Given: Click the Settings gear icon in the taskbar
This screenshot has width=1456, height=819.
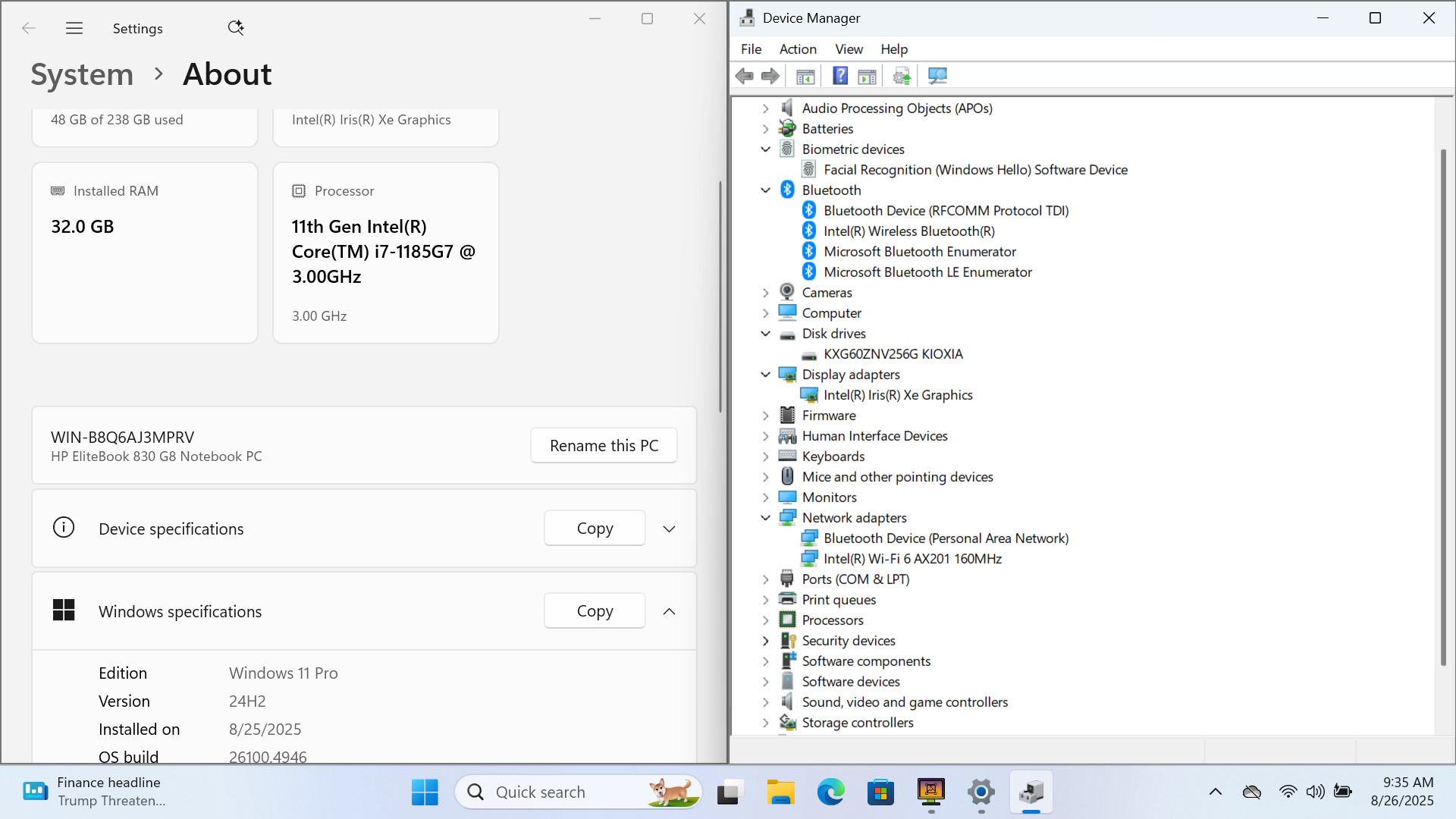Looking at the screenshot, I should [x=981, y=792].
